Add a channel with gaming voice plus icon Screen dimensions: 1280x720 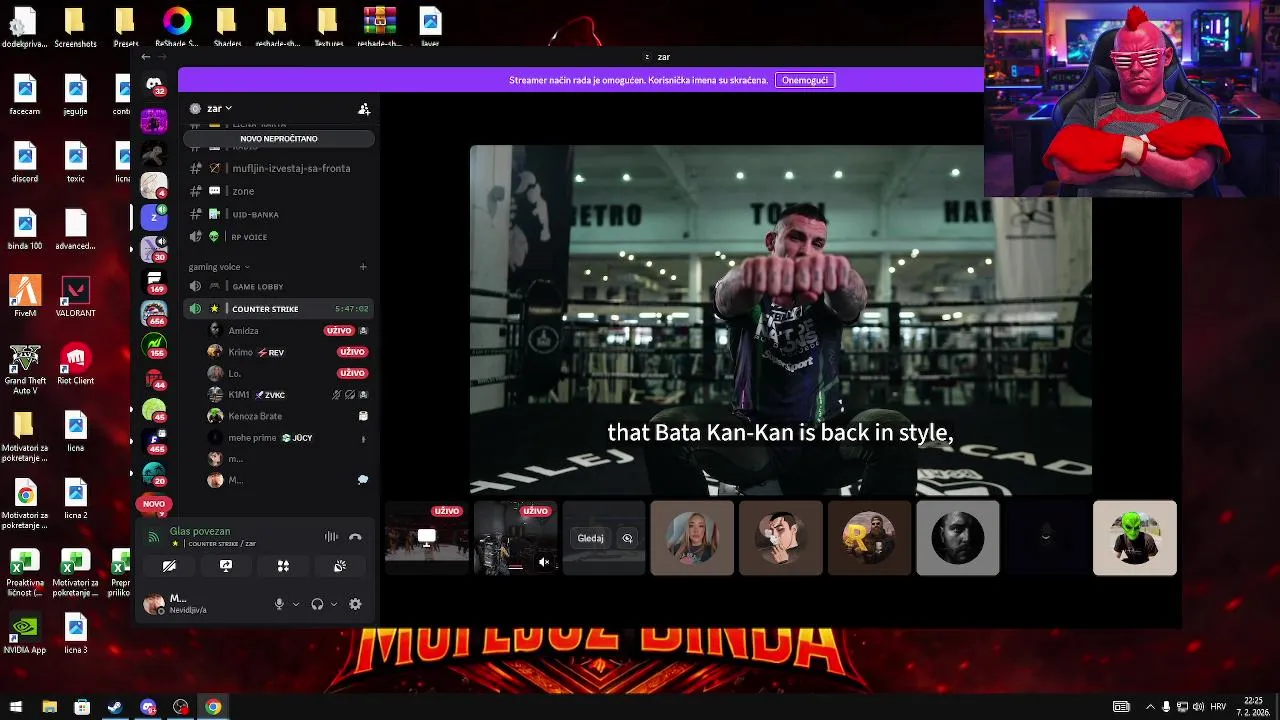tap(363, 267)
